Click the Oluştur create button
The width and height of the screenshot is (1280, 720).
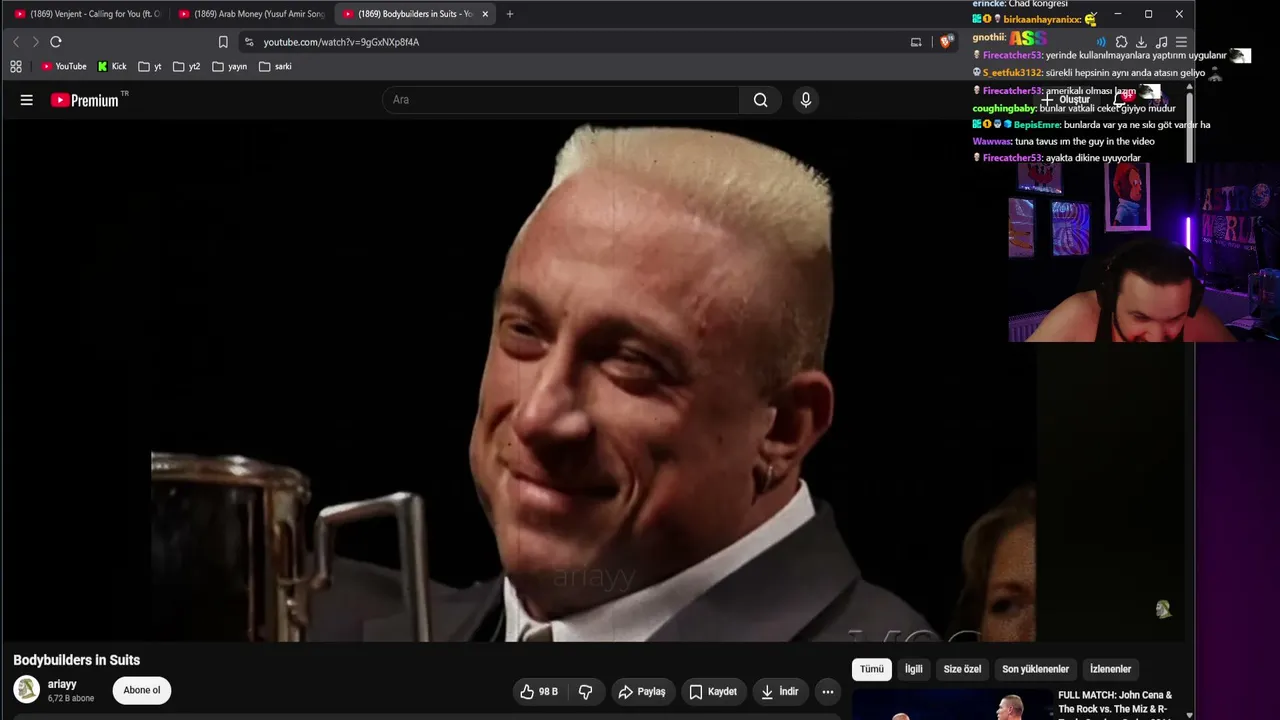(1067, 99)
